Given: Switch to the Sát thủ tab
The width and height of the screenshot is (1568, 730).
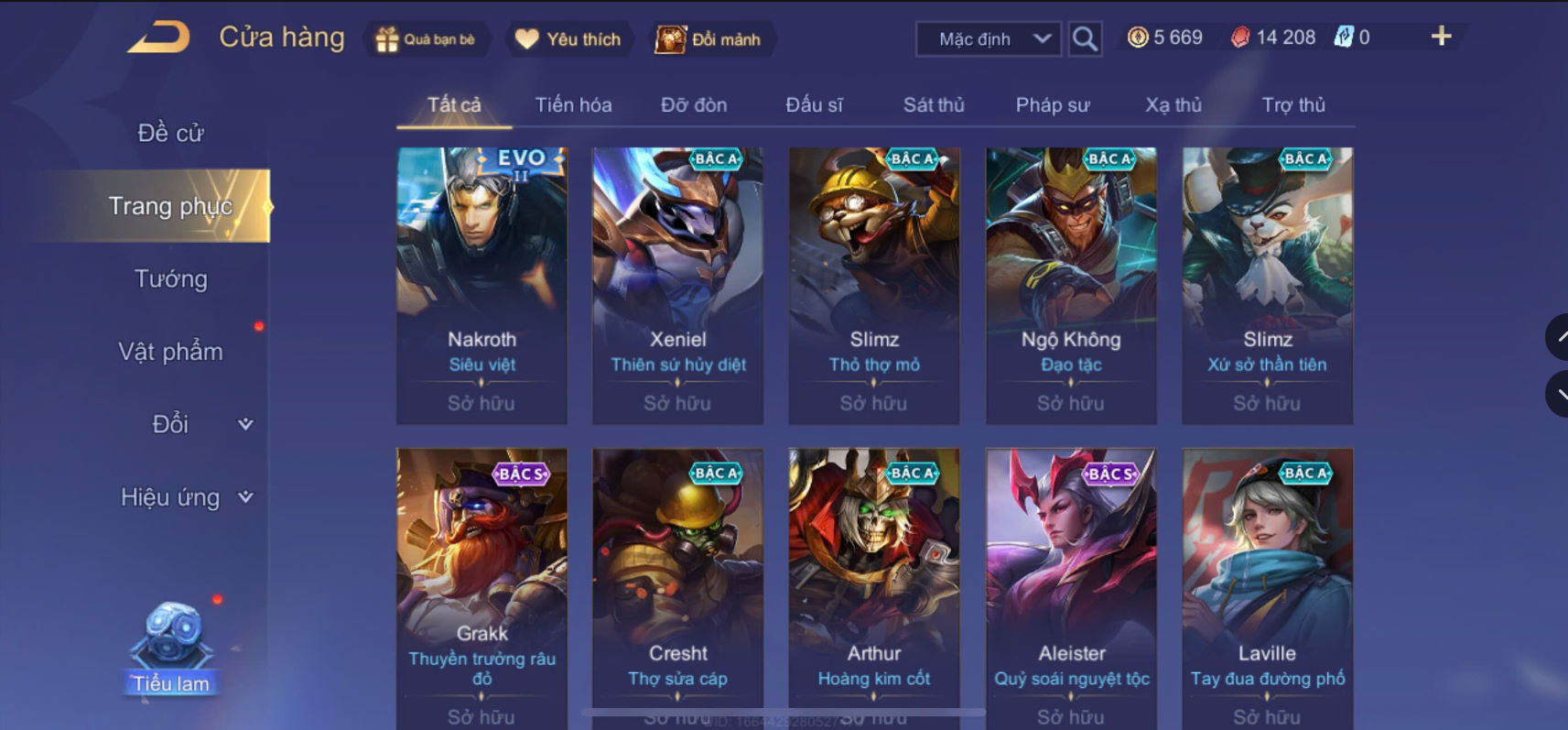Looking at the screenshot, I should 934,104.
